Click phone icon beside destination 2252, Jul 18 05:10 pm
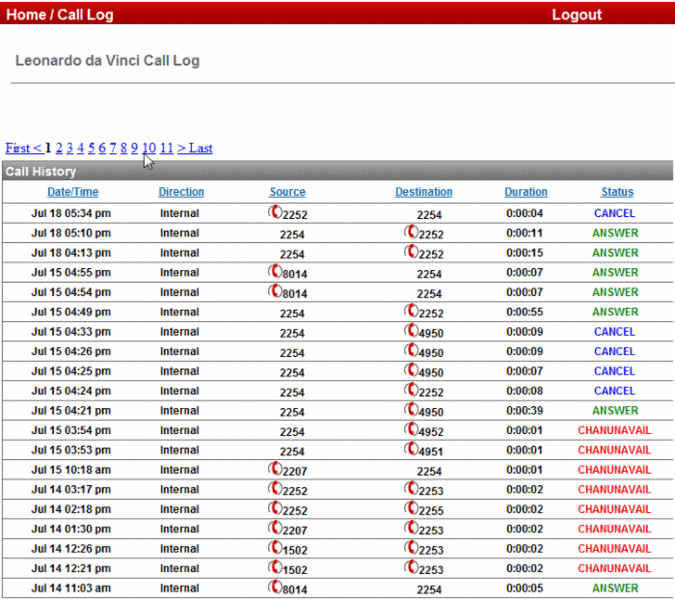The image size is (675, 600). point(411,232)
